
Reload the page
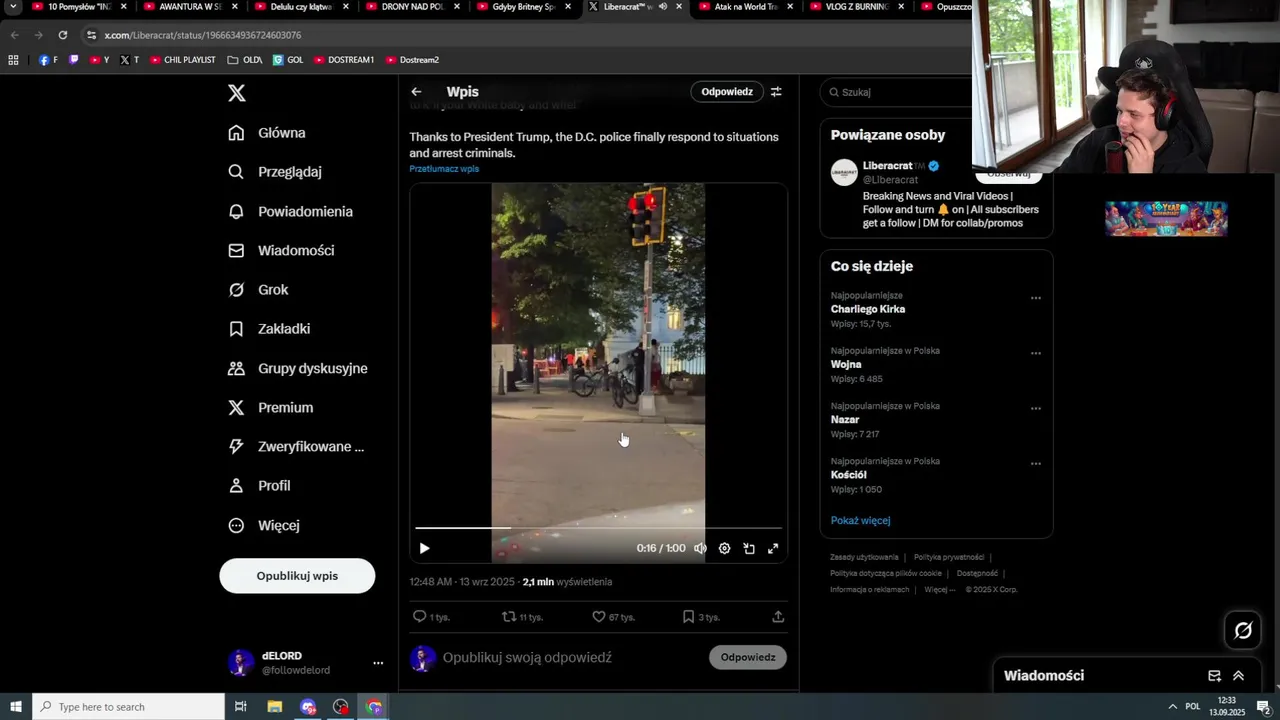pyautogui.click(x=63, y=35)
